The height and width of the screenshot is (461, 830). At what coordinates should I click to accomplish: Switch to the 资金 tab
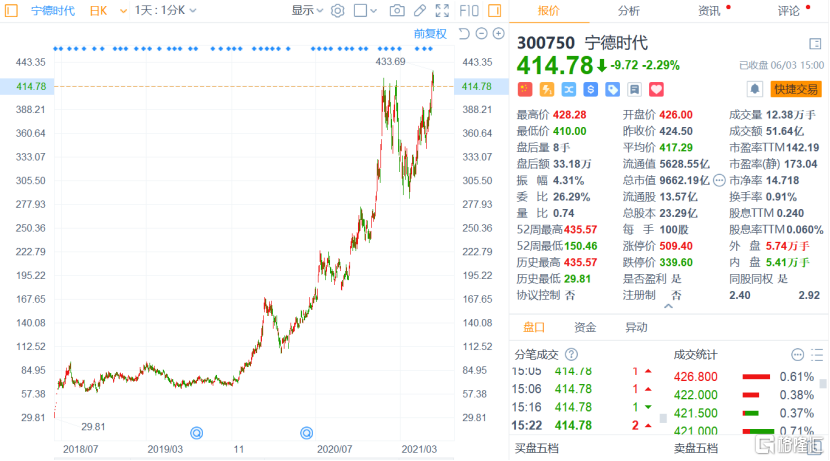(x=585, y=327)
